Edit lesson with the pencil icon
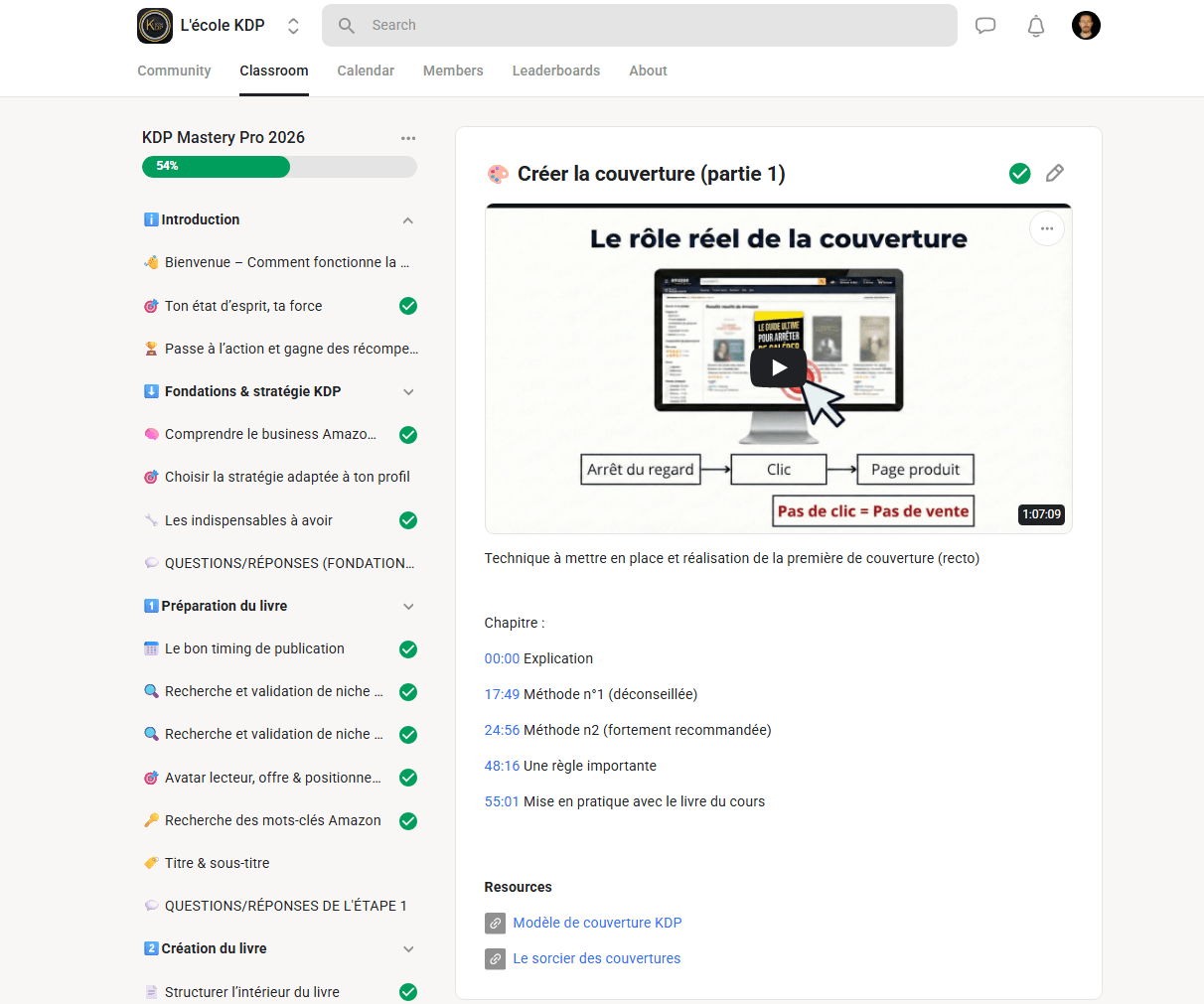1204x1004 pixels. point(1055,174)
